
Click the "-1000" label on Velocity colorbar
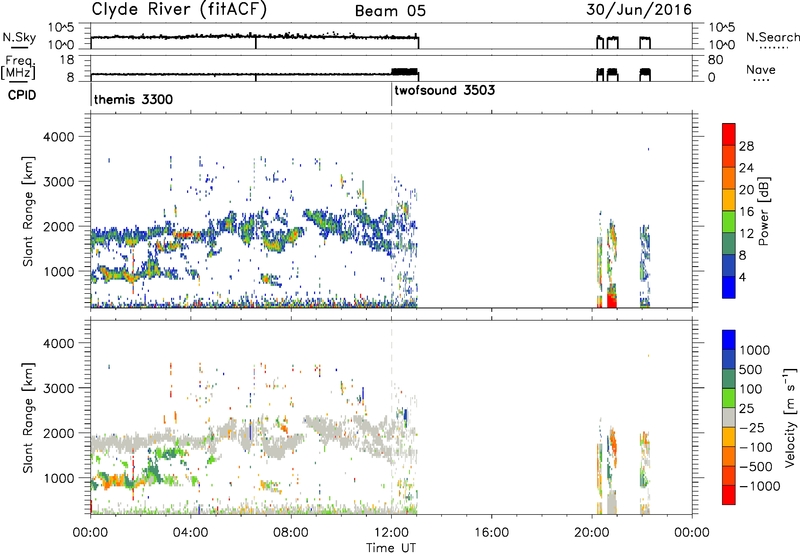[759, 486]
